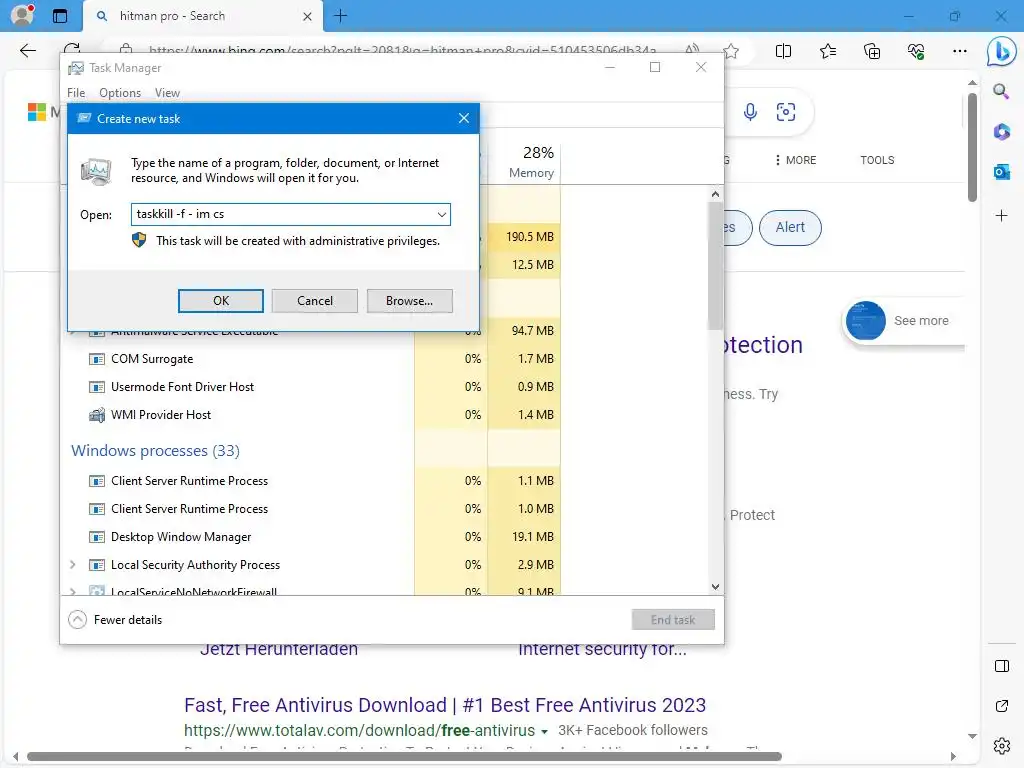Screen dimensions: 1024x768
Task: Click Browse... in Create new task
Action: point(409,301)
